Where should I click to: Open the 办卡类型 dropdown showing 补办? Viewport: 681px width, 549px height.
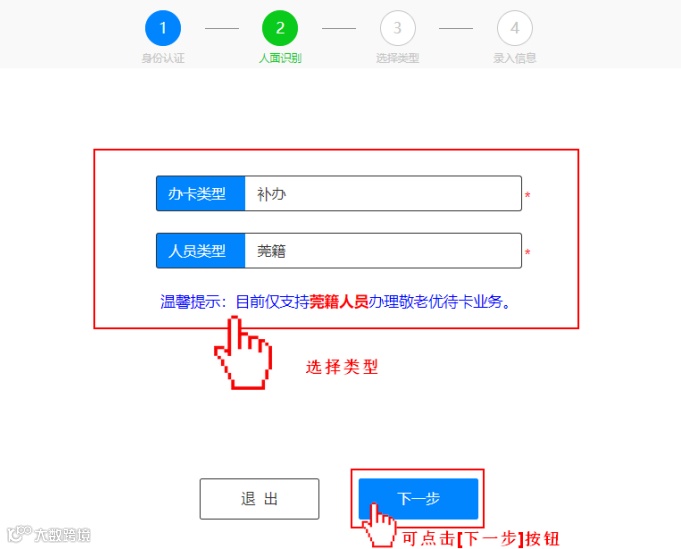pyautogui.click(x=383, y=193)
